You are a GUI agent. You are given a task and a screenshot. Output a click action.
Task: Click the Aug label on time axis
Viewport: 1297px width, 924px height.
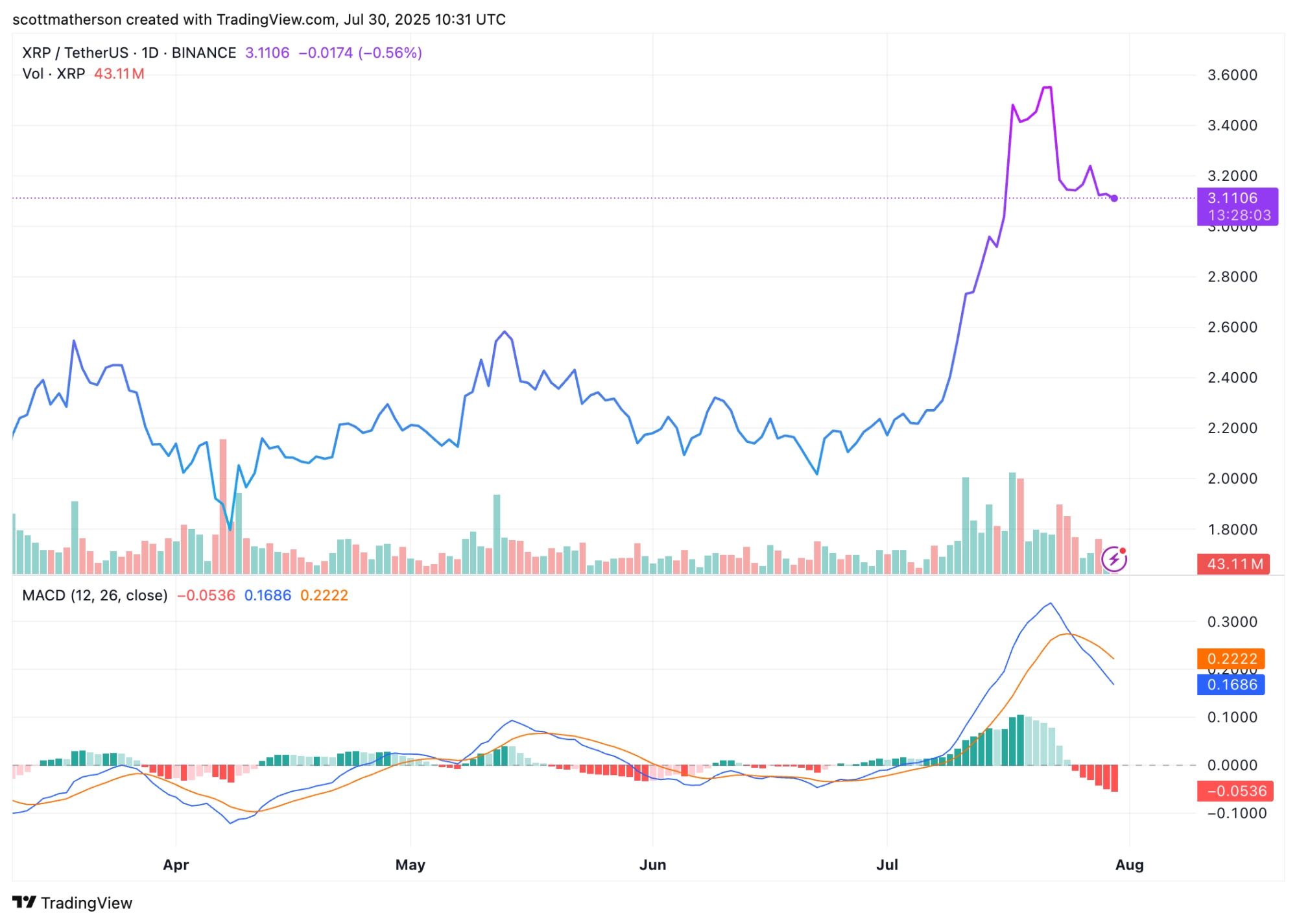[x=1130, y=865]
